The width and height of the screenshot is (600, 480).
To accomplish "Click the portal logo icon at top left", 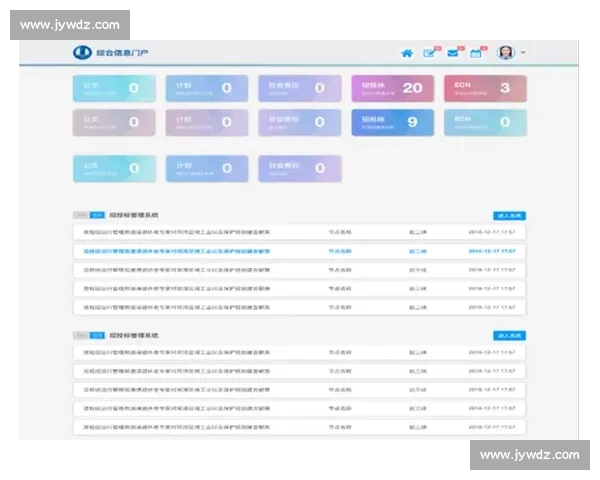I will pyautogui.click(x=81, y=53).
